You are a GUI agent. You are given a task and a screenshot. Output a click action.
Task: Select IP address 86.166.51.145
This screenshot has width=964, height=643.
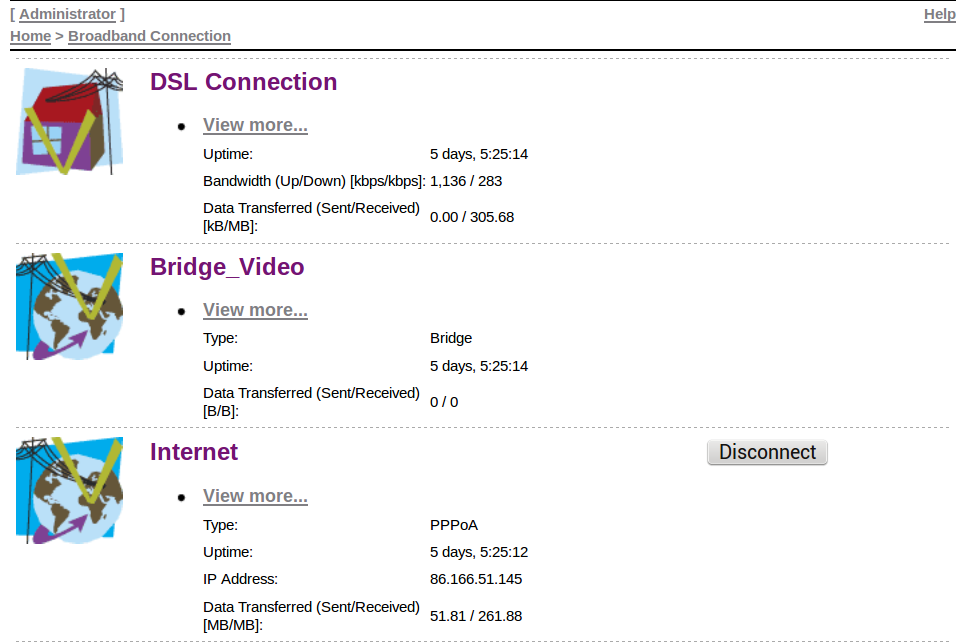(x=476, y=579)
